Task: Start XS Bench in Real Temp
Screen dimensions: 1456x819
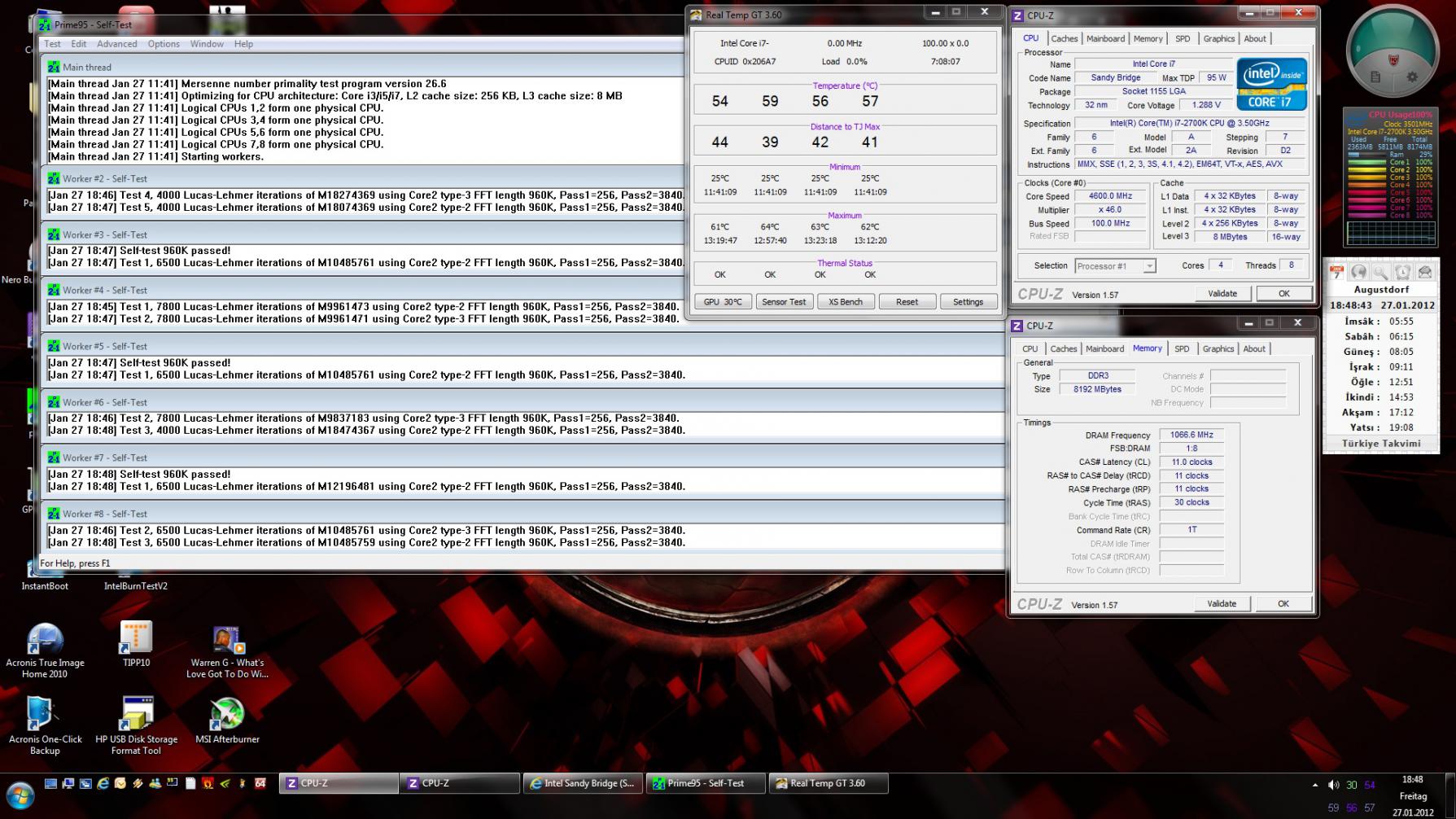Action: tap(846, 302)
